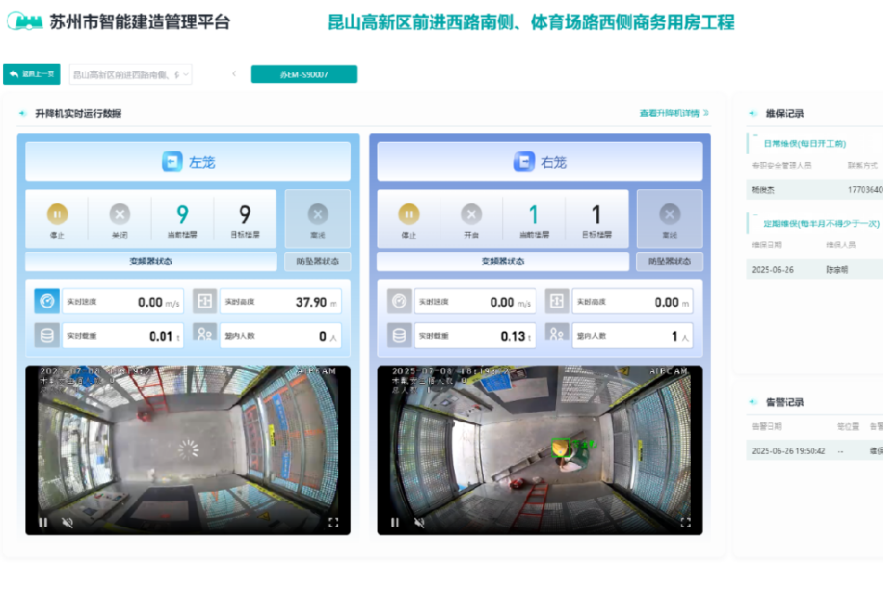The width and height of the screenshot is (883, 589).
Task: Click right cage real-time load icon
Action: coord(399,336)
